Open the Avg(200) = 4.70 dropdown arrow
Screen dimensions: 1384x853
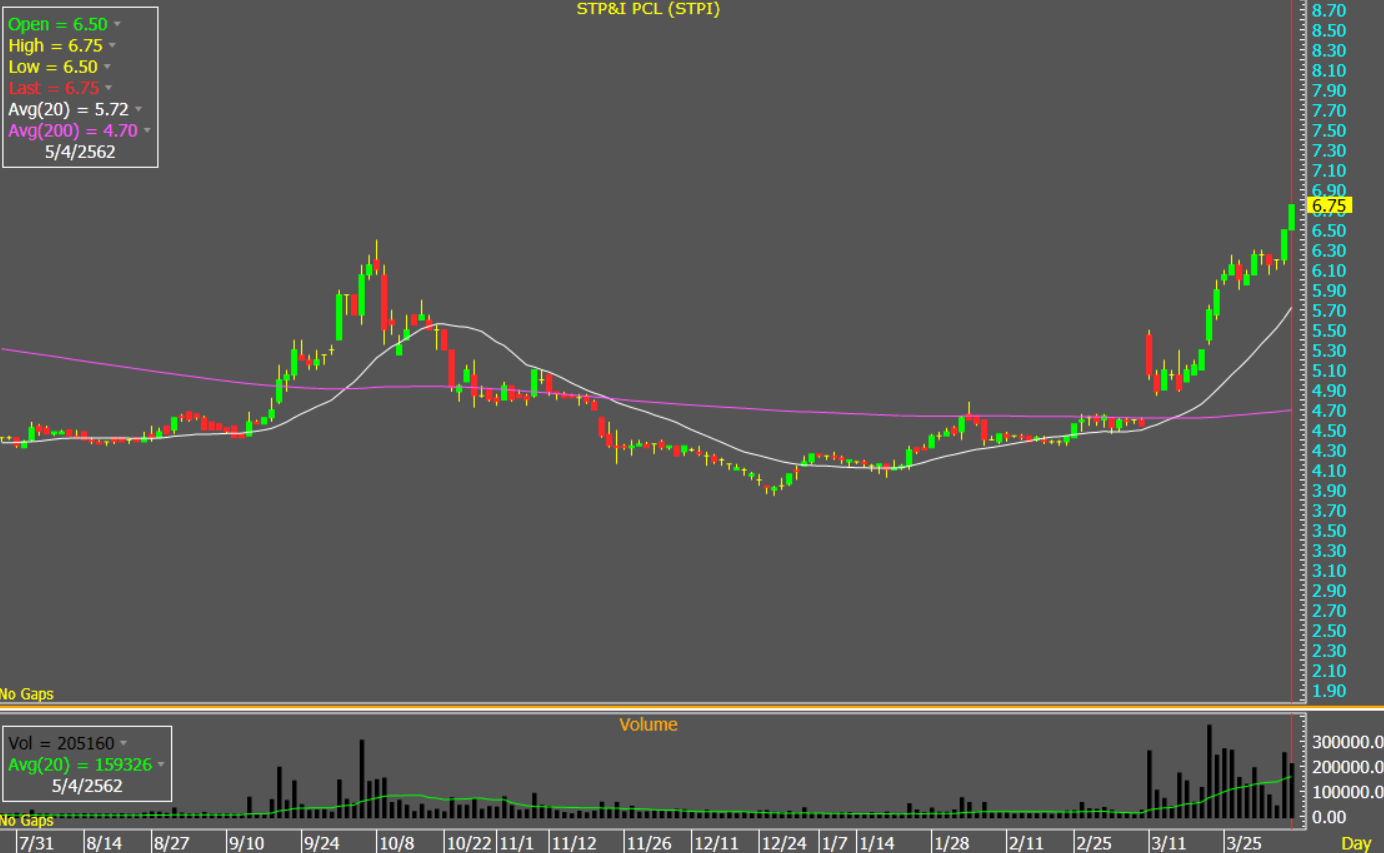tap(147, 130)
